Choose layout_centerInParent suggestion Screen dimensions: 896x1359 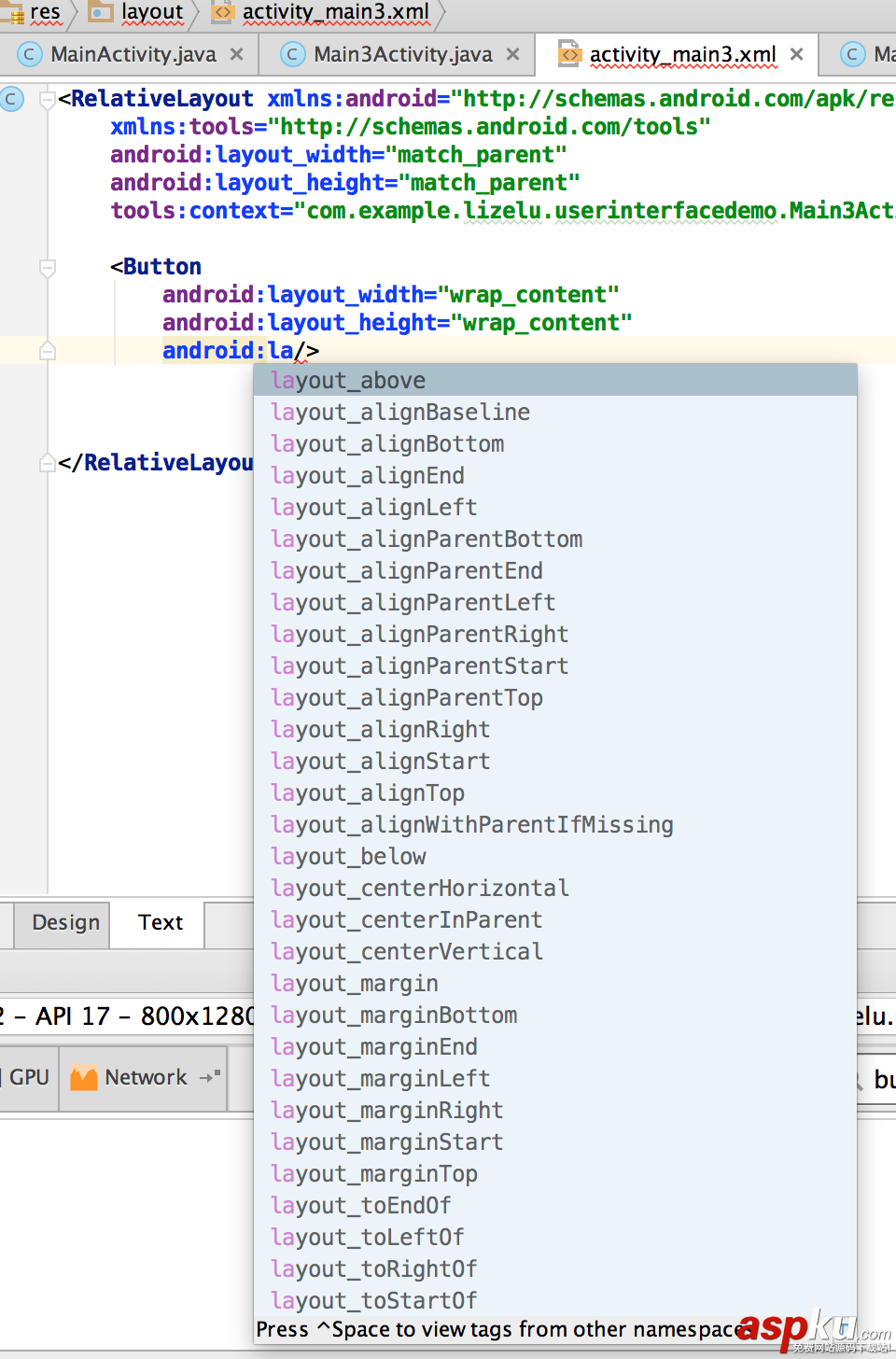(406, 920)
